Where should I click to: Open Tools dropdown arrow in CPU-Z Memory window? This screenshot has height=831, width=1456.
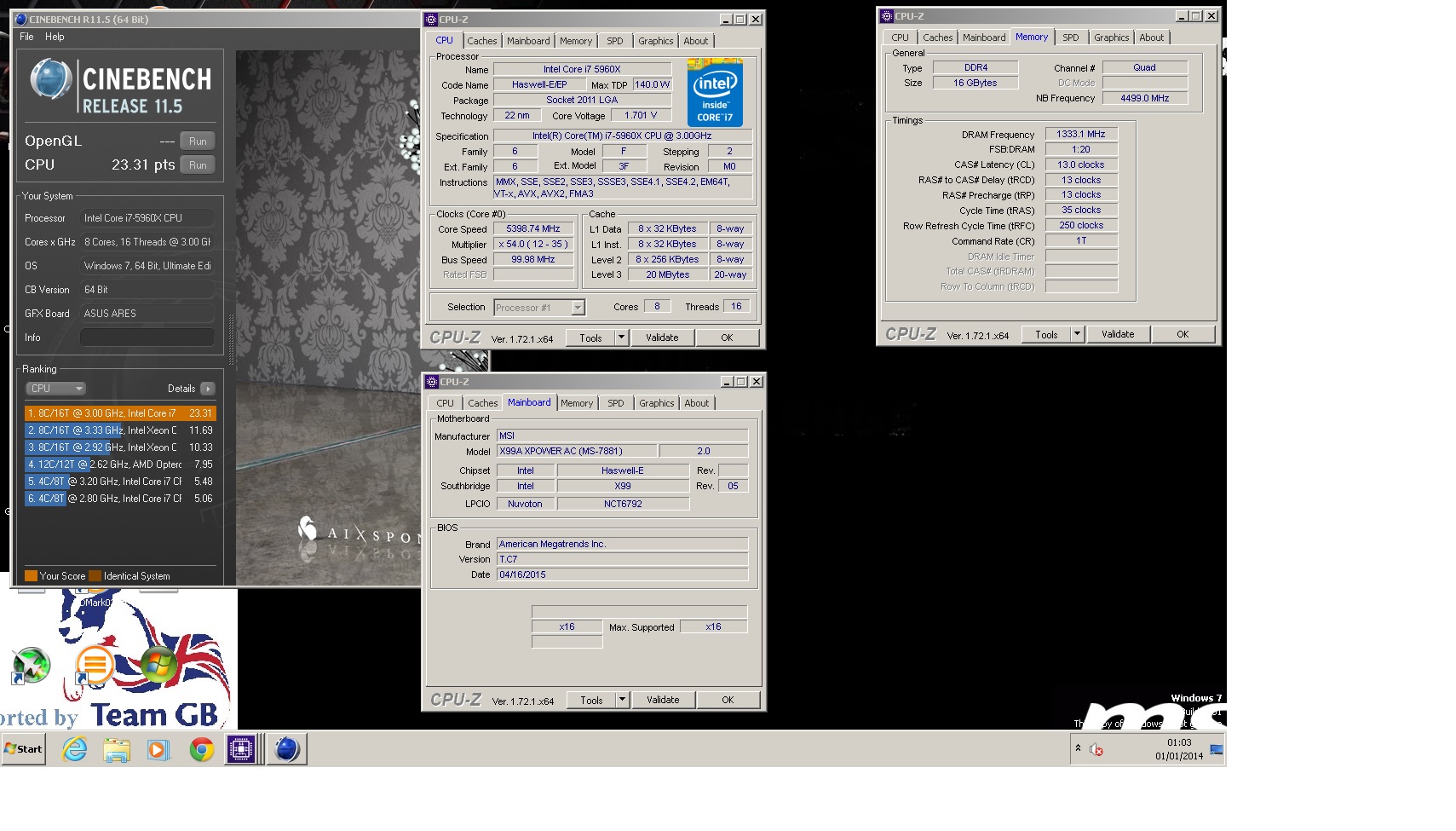pyautogui.click(x=1078, y=334)
